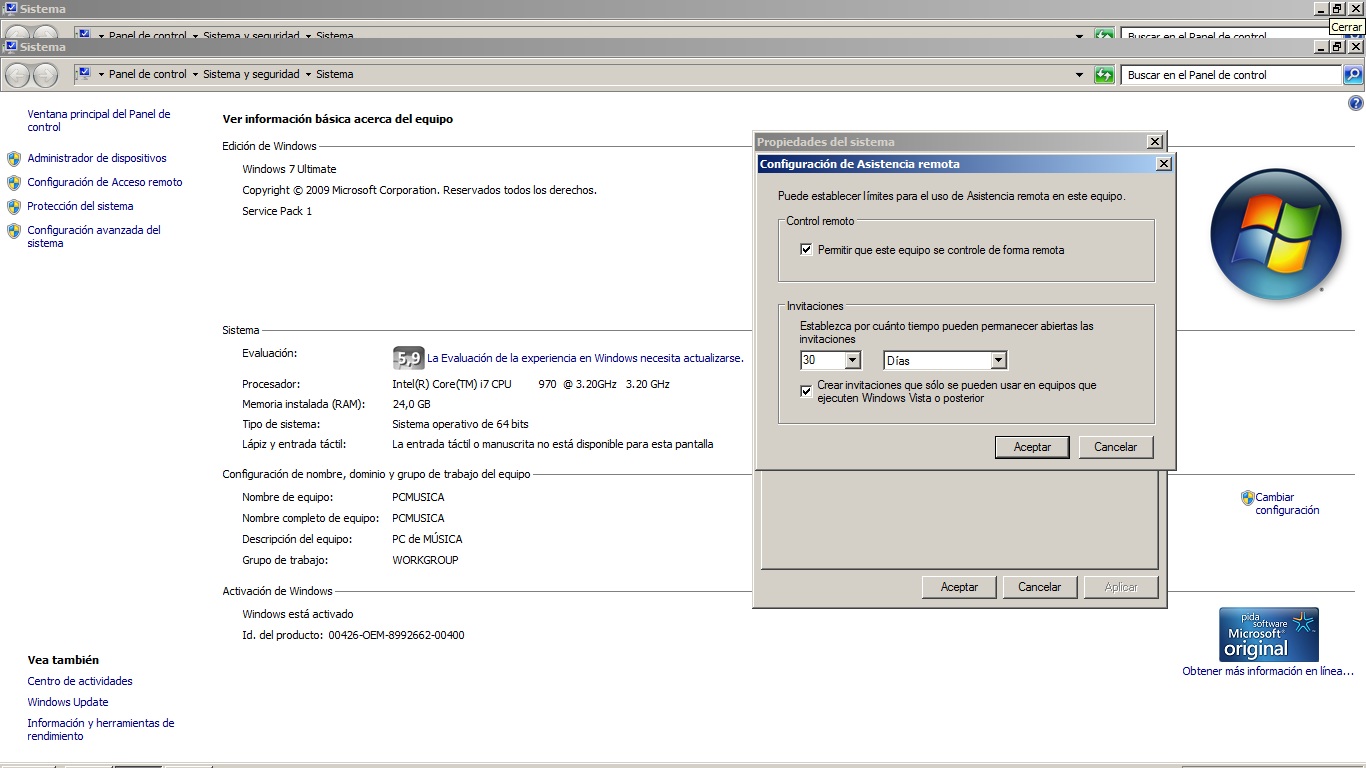
Task: Expand the arrow left of Sistema y seguridad breadcrumb
Action: 195,74
